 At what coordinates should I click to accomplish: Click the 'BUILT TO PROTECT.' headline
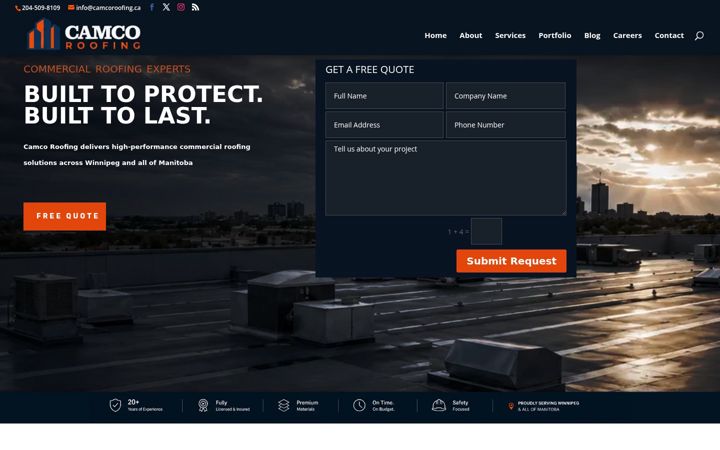coord(143,94)
